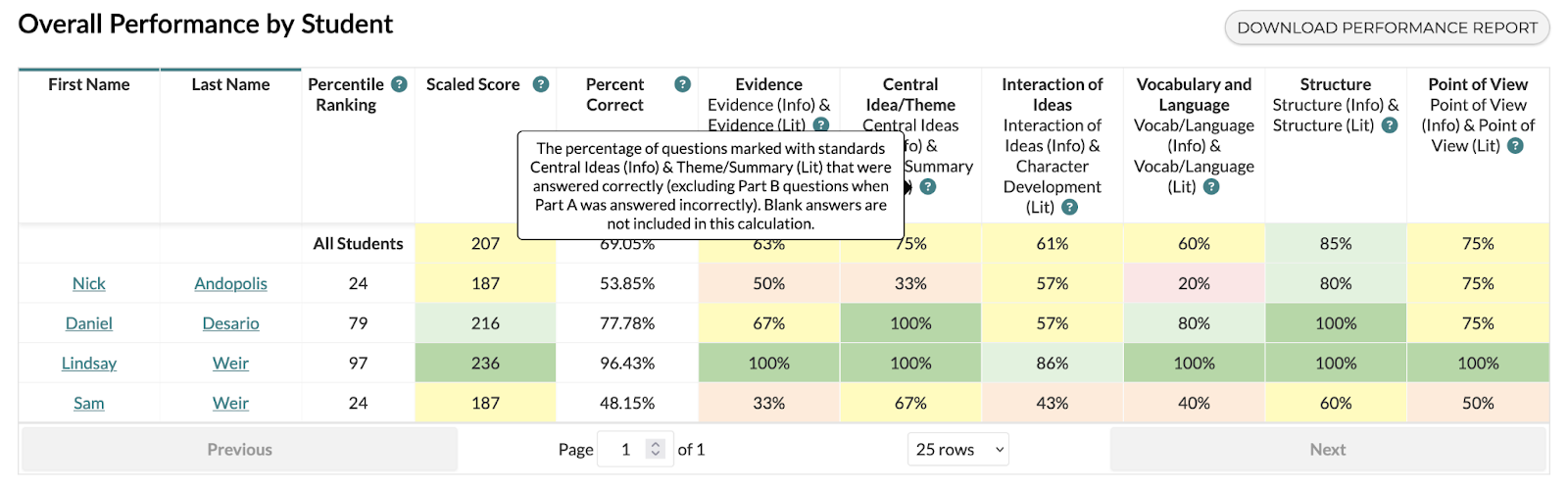1568x489 pixels.
Task: Open Lindsay's student profile link
Action: pyautogui.click(x=89, y=364)
